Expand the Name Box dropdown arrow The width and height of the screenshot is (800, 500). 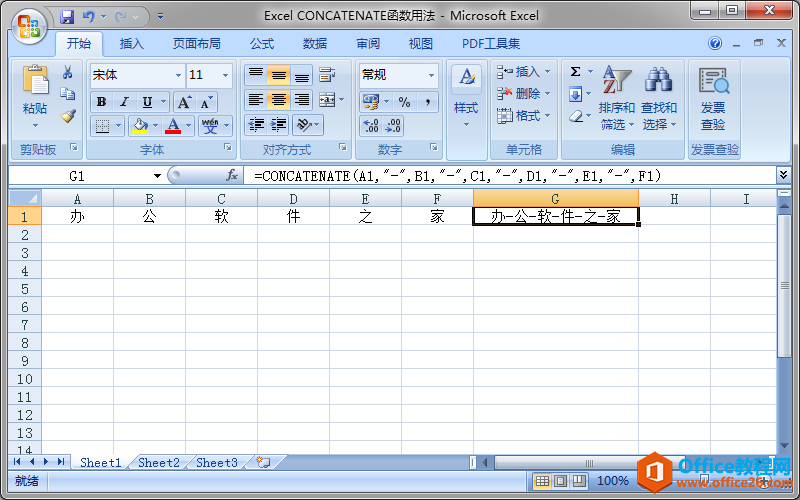(157, 176)
